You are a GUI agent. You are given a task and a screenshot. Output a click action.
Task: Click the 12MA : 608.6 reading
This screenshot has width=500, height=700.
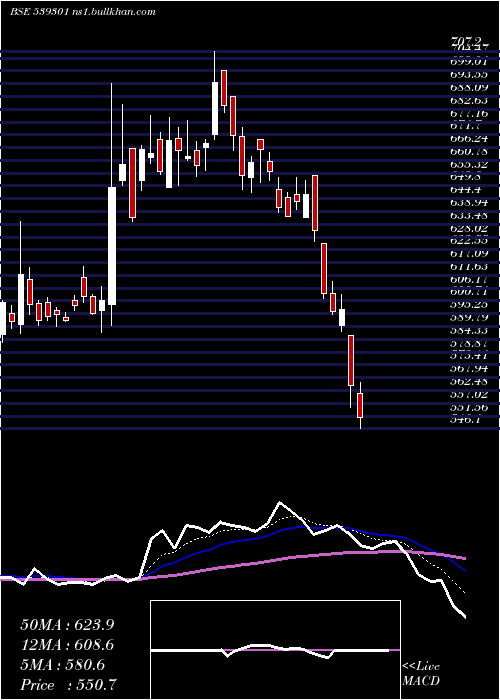(x=67, y=645)
